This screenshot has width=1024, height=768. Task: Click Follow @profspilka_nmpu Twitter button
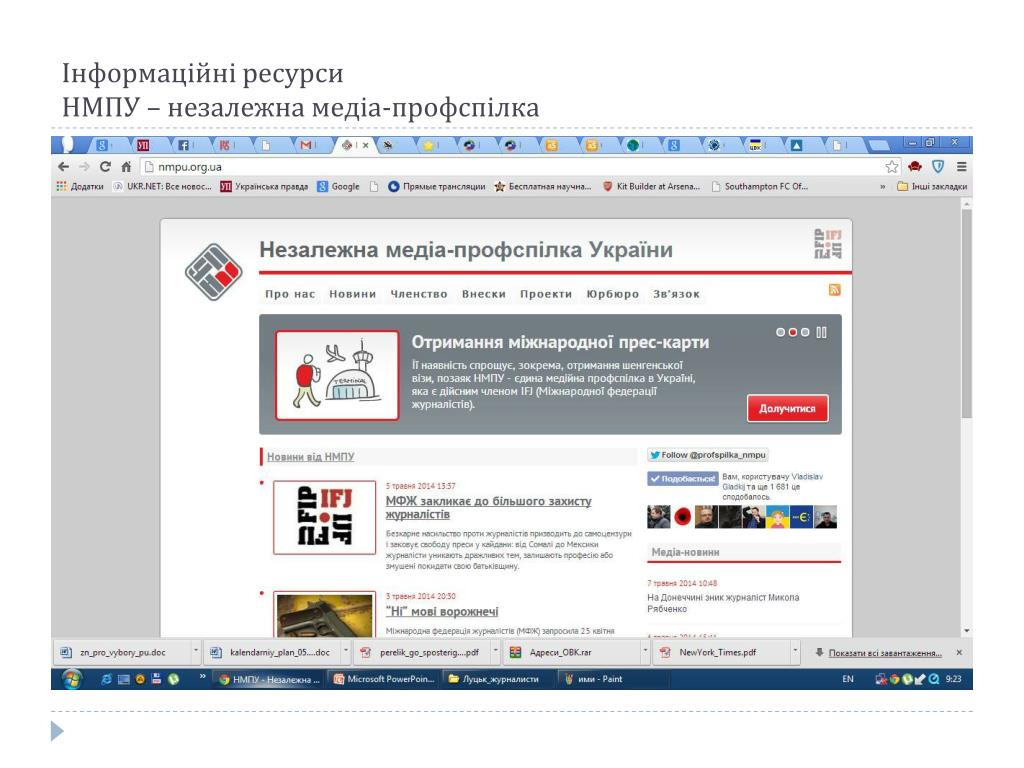tap(708, 455)
